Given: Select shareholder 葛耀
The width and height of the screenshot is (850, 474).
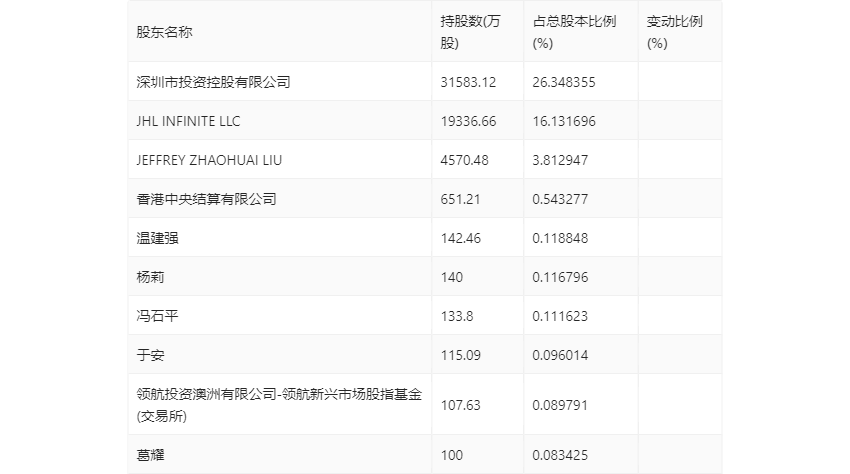Looking at the screenshot, I should tap(150, 455).
